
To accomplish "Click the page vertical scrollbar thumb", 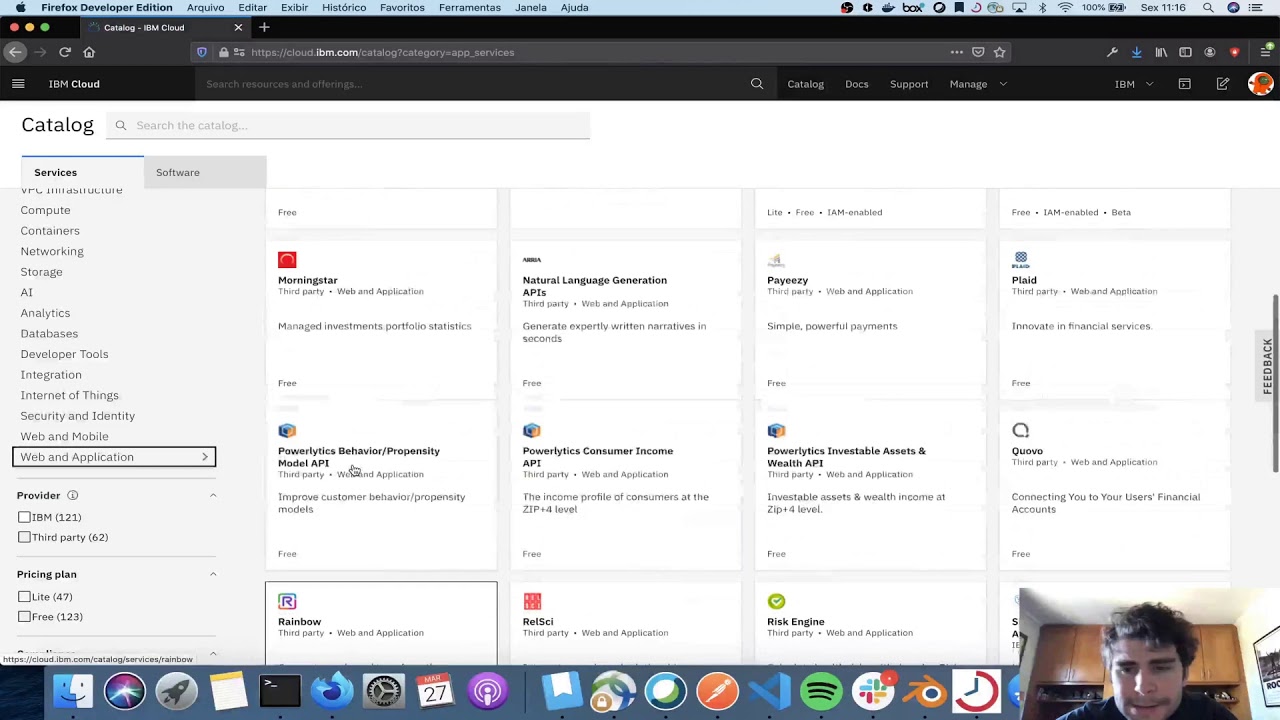I will click(x=1275, y=384).
